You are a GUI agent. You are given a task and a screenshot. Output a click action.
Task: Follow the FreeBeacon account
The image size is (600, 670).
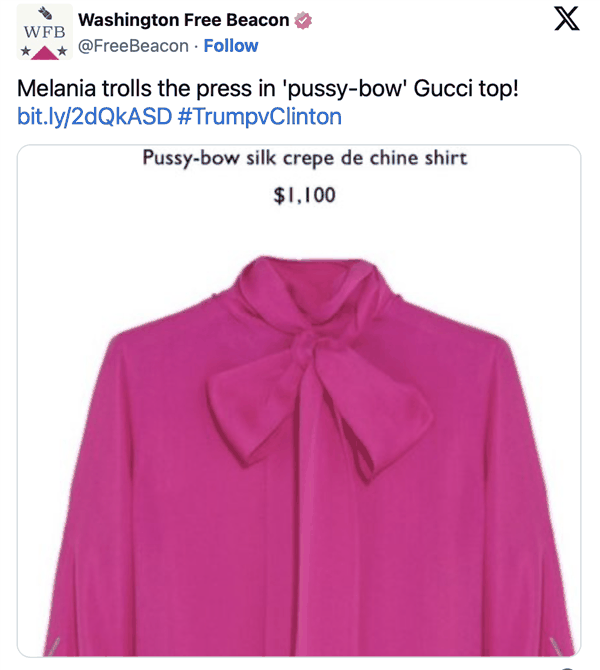point(231,46)
